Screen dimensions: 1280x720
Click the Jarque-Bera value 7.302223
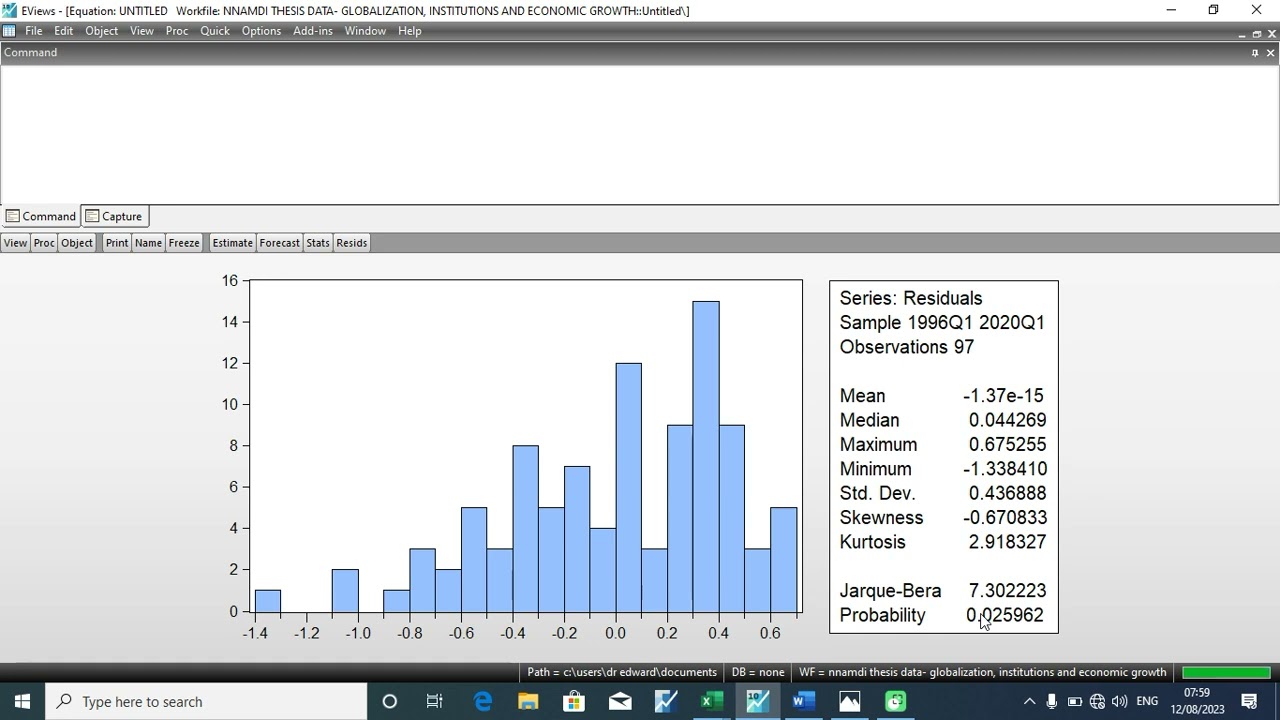1007,591
